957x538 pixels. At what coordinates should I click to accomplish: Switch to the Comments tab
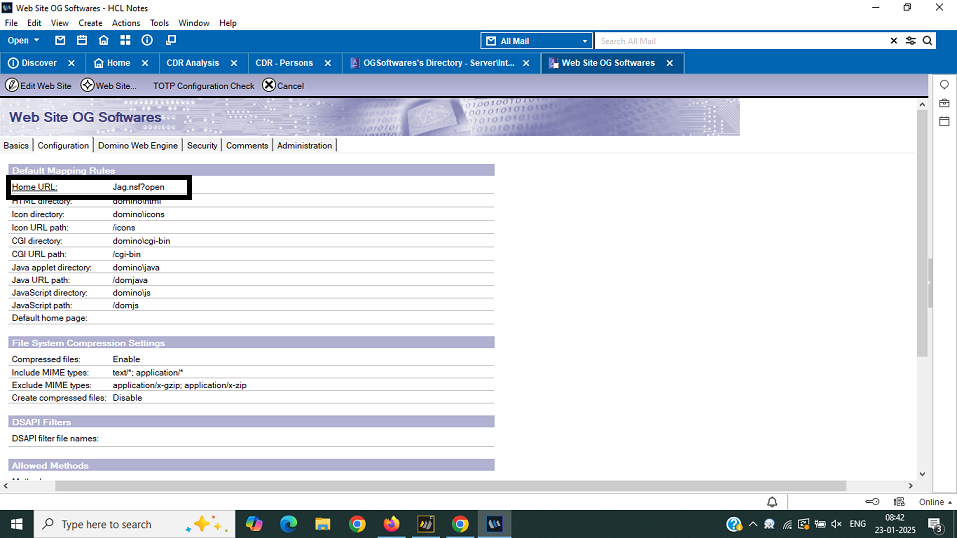coord(247,145)
